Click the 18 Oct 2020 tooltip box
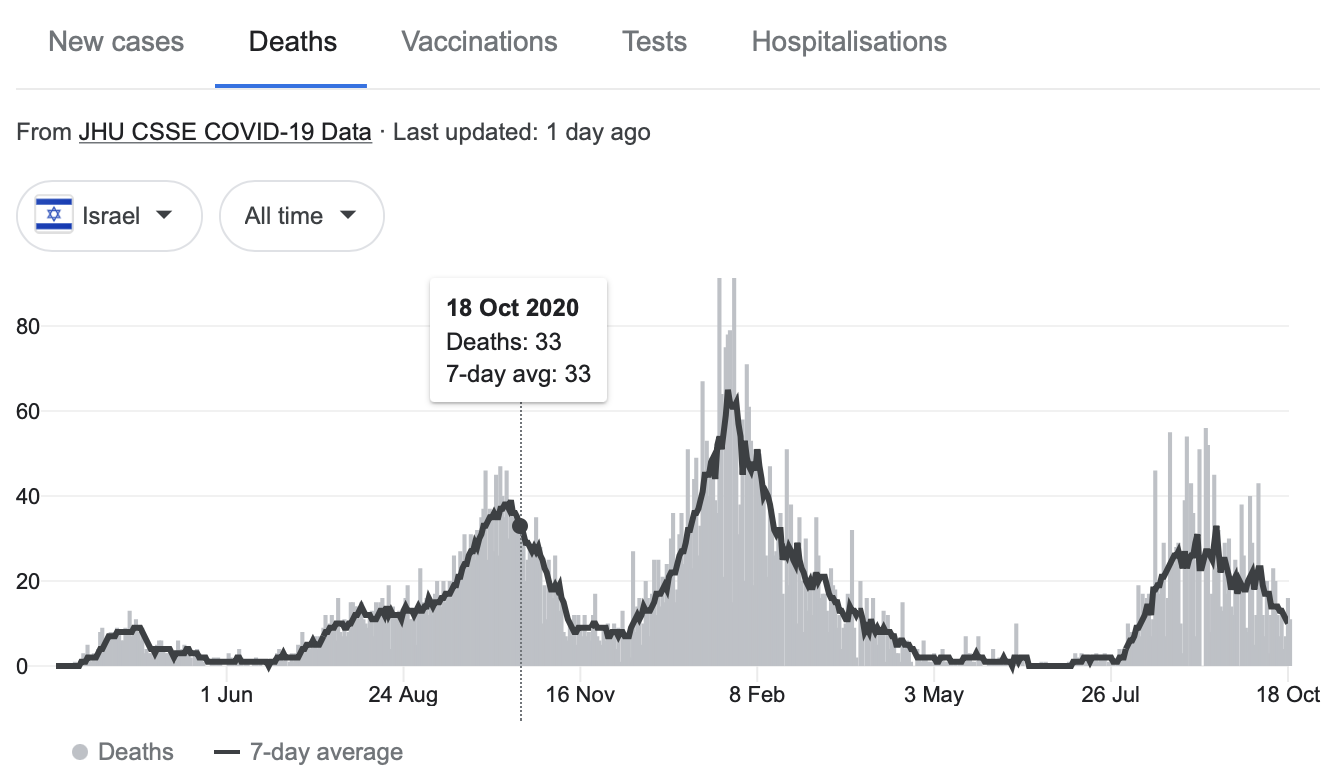The width and height of the screenshot is (1328, 776). click(518, 341)
